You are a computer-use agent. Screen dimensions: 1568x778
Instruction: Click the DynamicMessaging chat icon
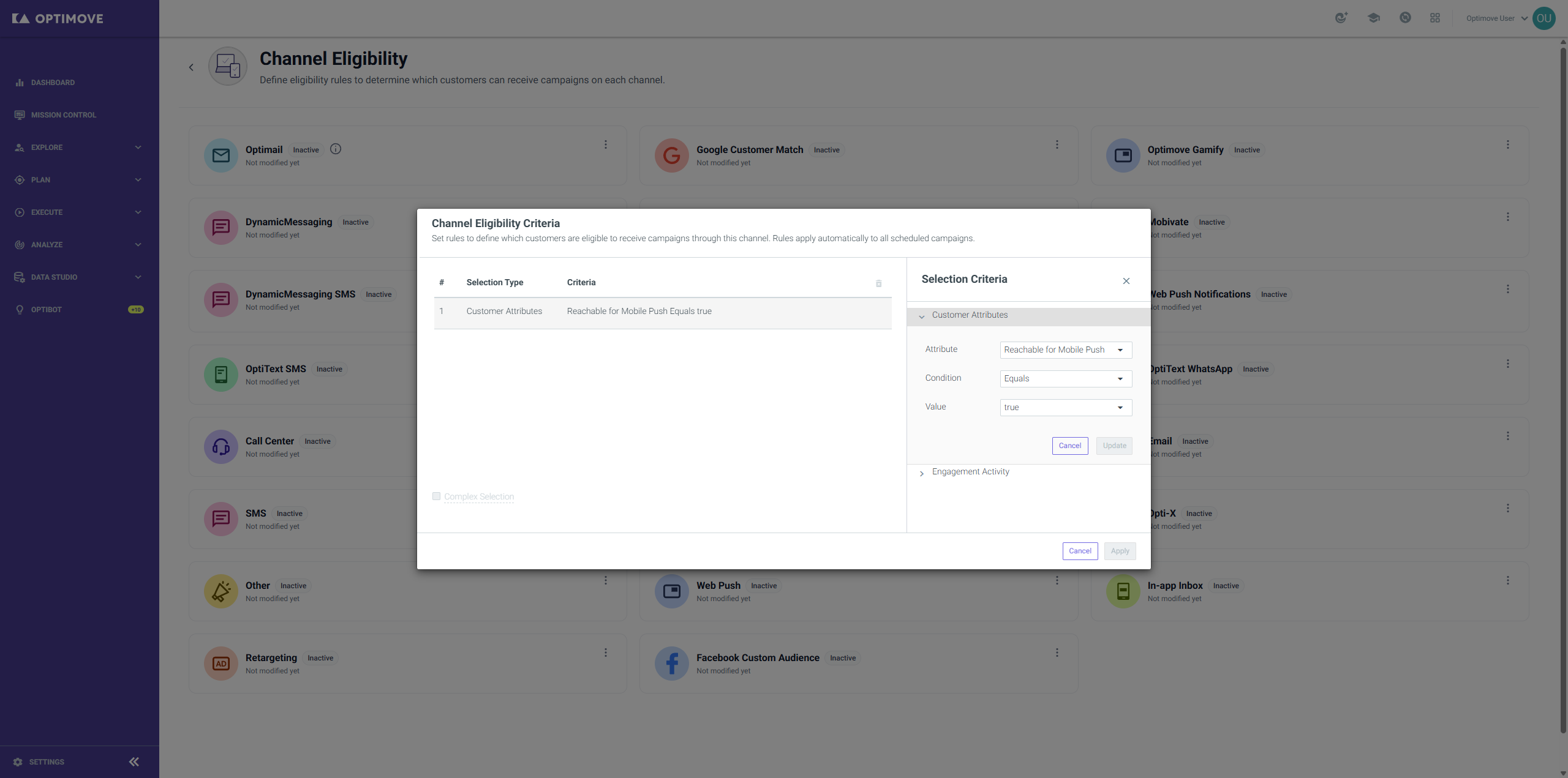pyautogui.click(x=221, y=228)
